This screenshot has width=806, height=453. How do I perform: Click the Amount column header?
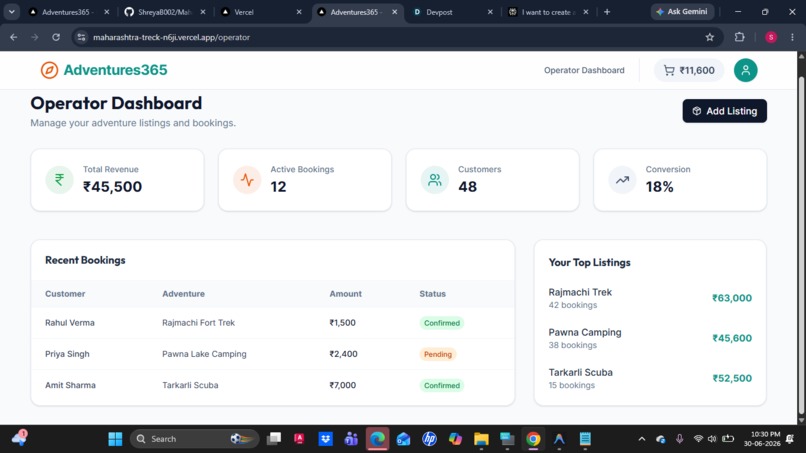coord(345,294)
